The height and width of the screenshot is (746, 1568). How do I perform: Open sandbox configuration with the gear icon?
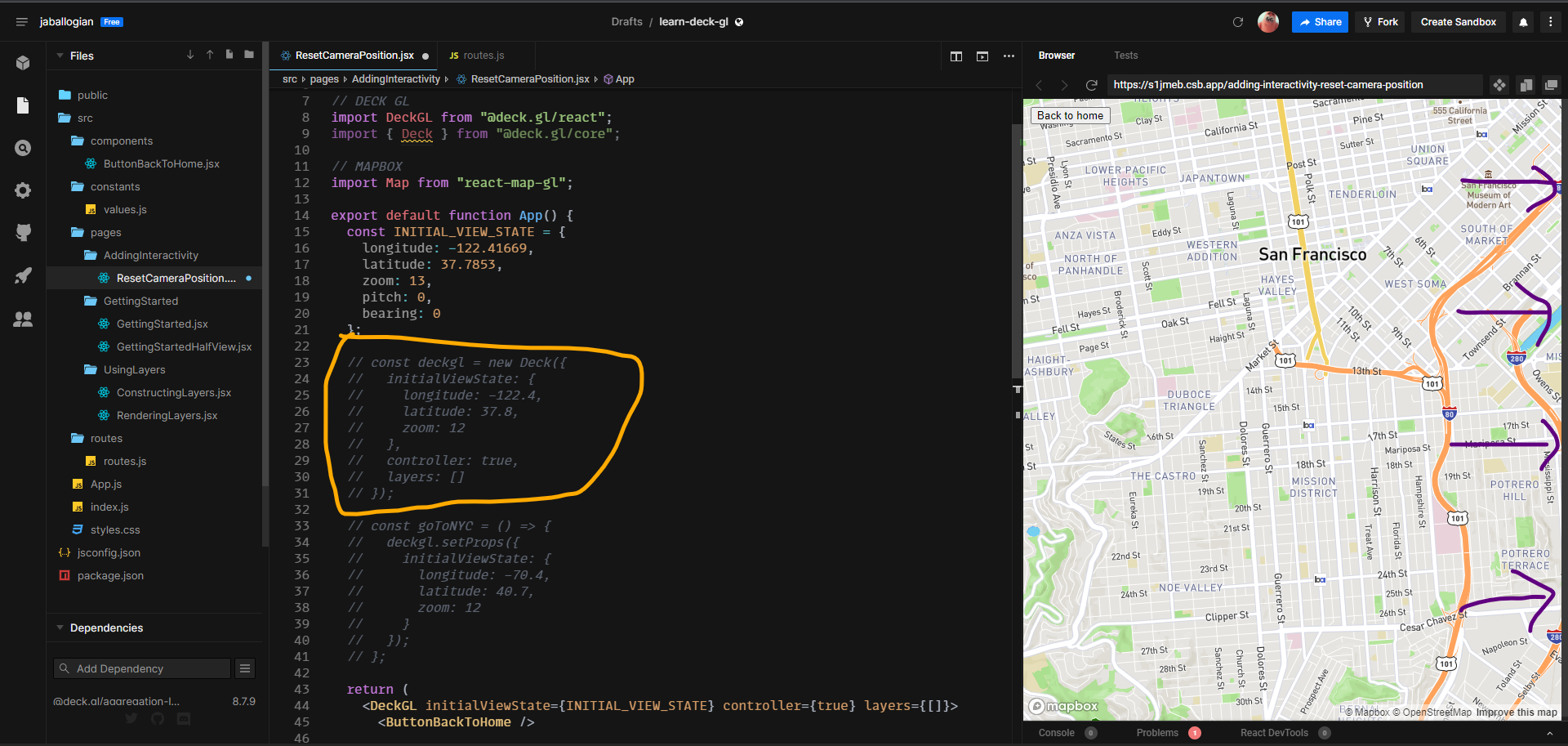(23, 190)
